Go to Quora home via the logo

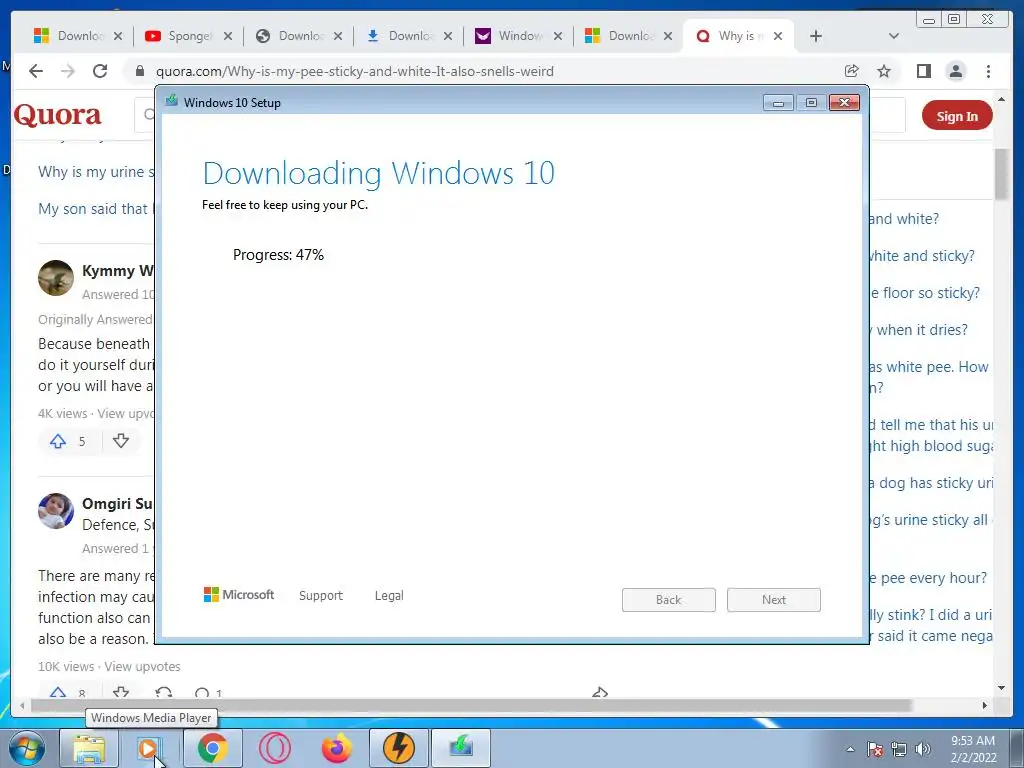pos(57,115)
